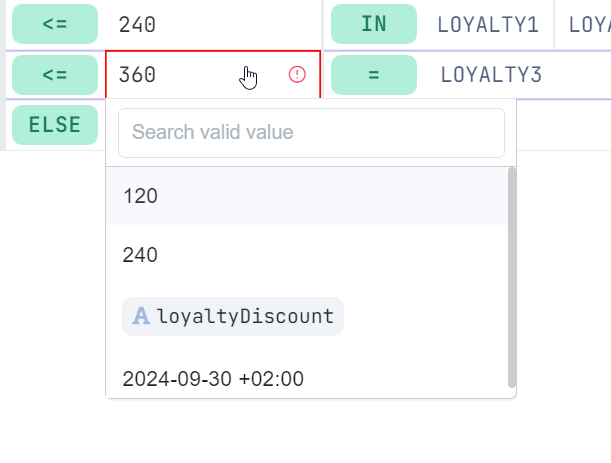Click the red error icon beside 360
Viewport: 611px width, 463px height.
click(297, 75)
